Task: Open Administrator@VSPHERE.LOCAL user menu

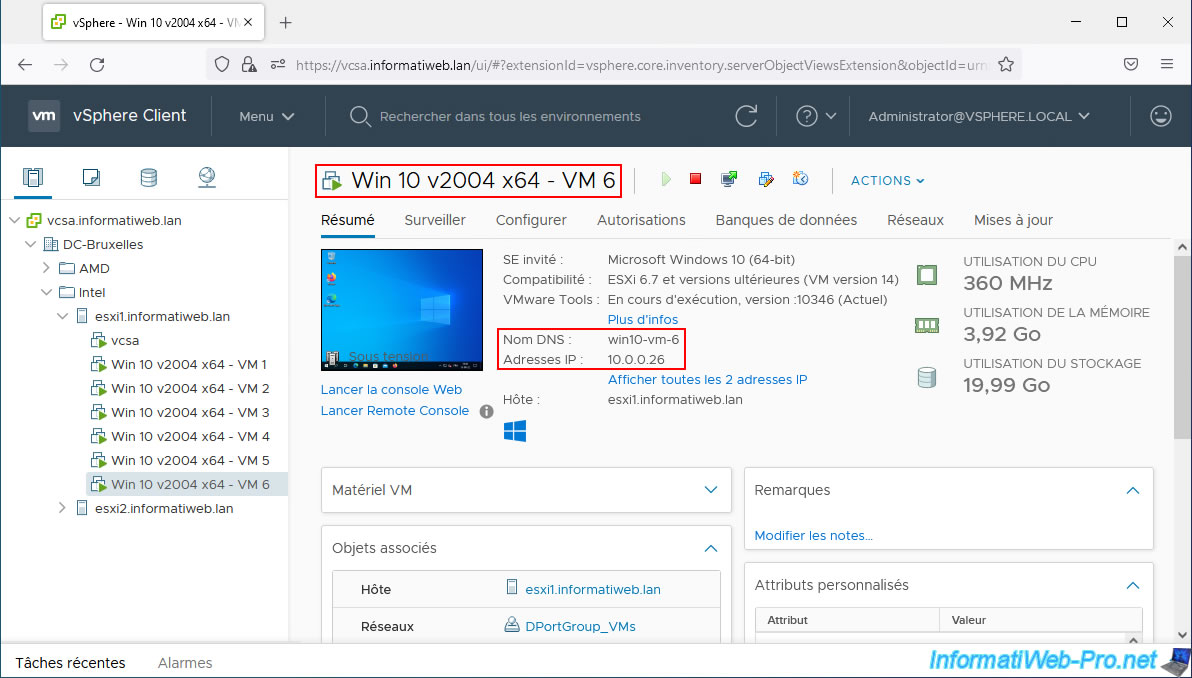Action: 979,116
